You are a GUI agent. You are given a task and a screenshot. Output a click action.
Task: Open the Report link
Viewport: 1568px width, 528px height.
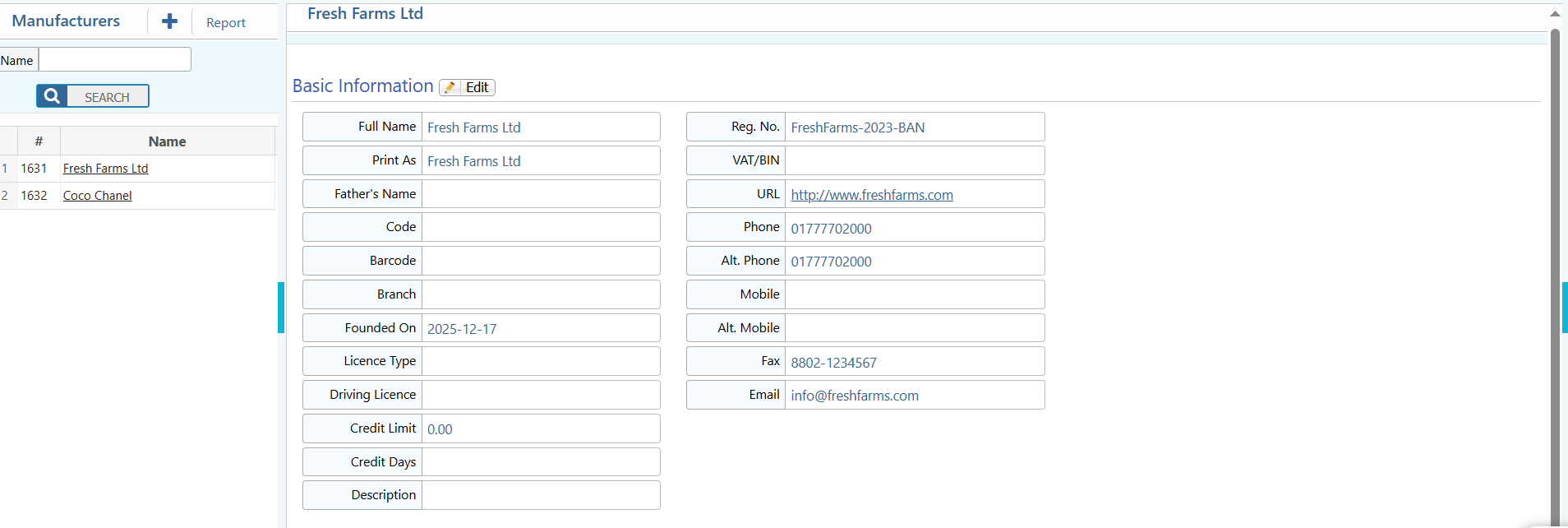point(226,23)
